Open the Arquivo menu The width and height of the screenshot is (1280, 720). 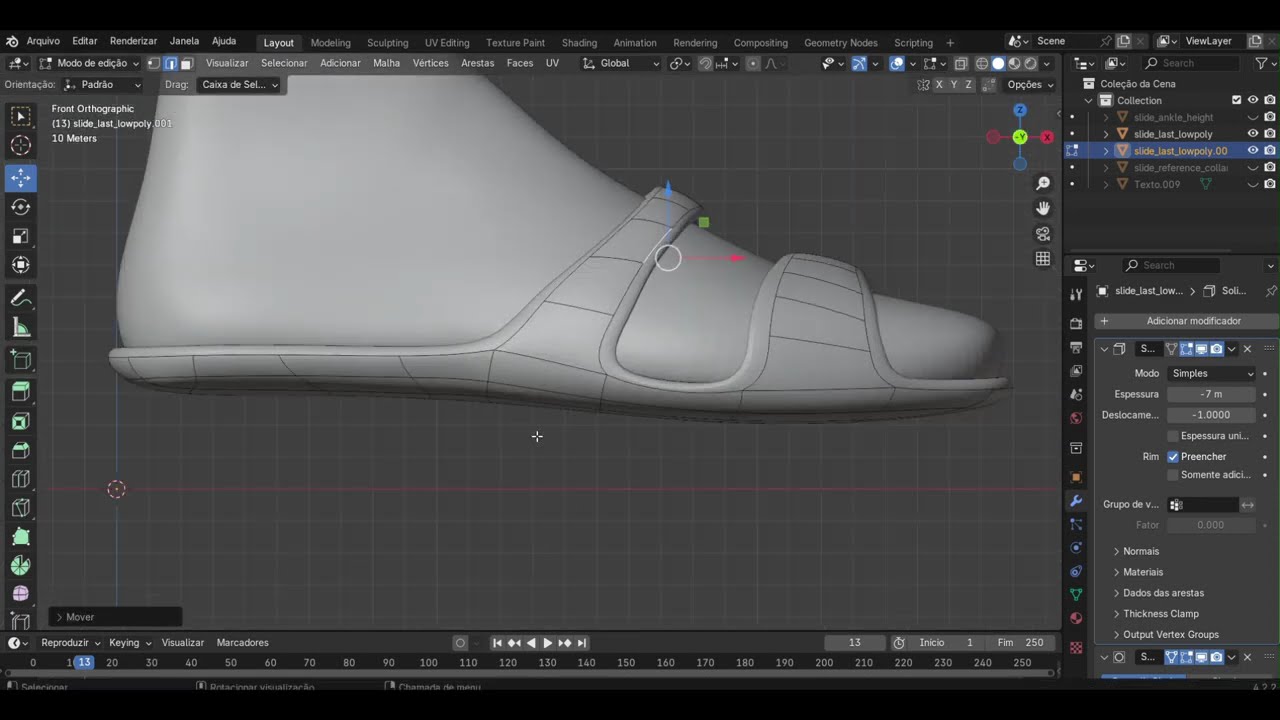43,41
